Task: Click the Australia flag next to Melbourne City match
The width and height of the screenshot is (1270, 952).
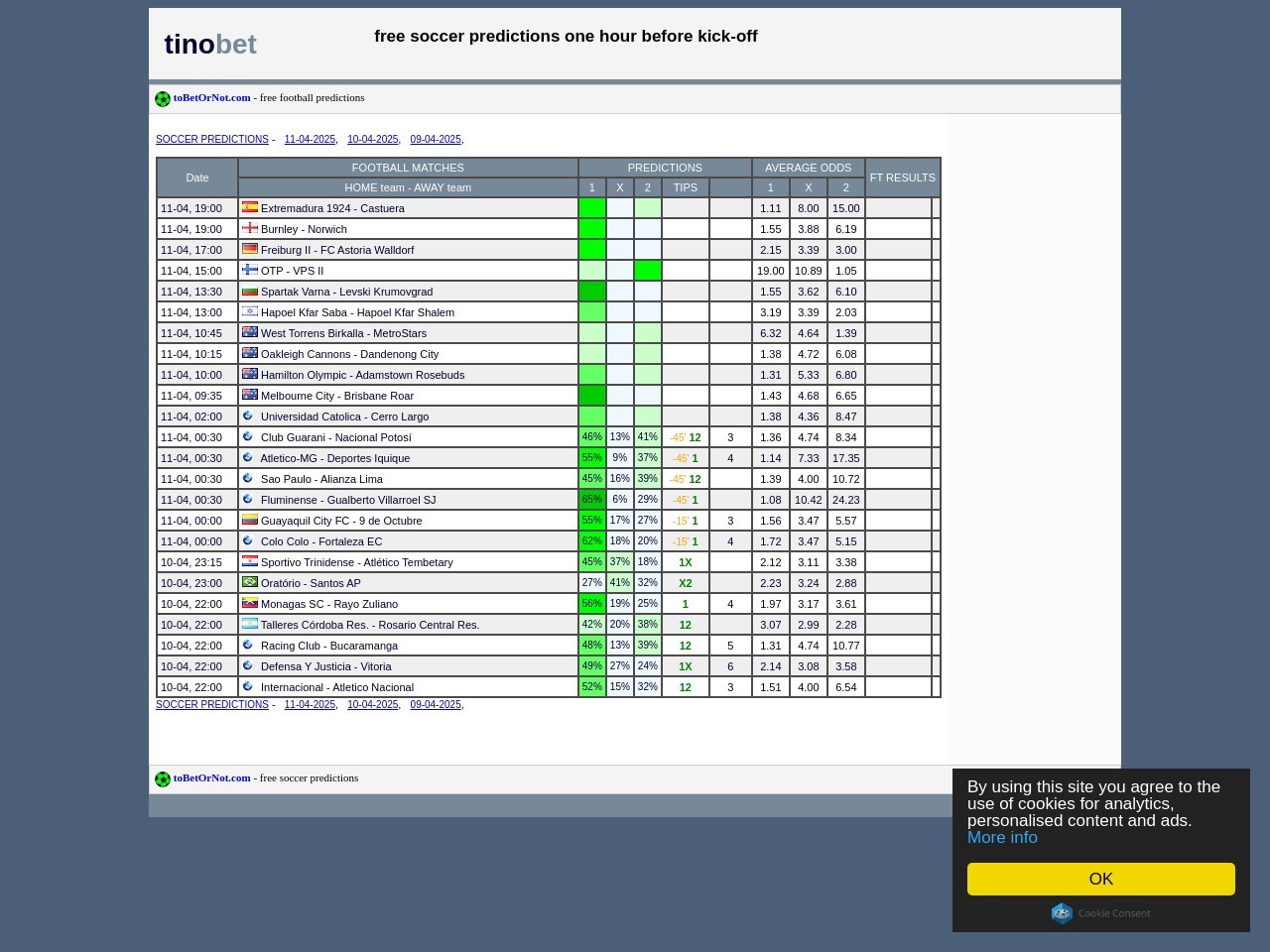Action: (250, 395)
